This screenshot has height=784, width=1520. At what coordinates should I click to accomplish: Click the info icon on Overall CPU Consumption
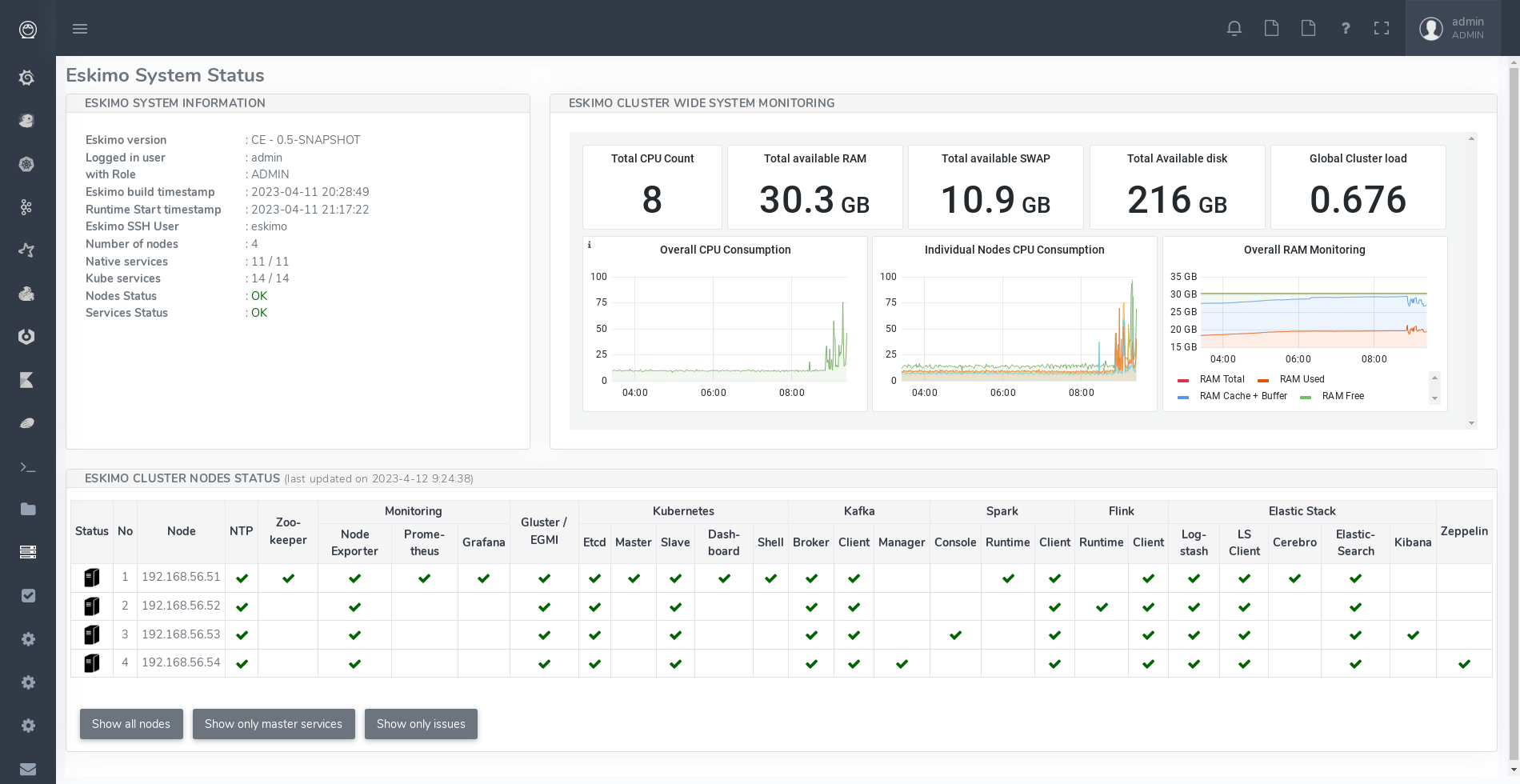pyautogui.click(x=590, y=245)
